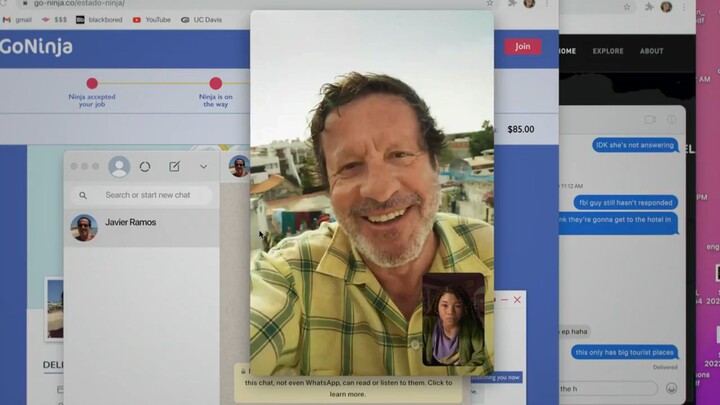Click the WhatsApp profile avatar icon
720x405 pixels.
[x=119, y=166]
